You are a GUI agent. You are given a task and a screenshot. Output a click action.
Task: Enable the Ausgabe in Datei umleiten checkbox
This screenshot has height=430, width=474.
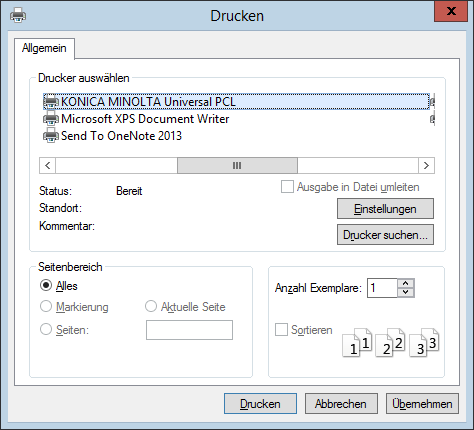click(287, 187)
